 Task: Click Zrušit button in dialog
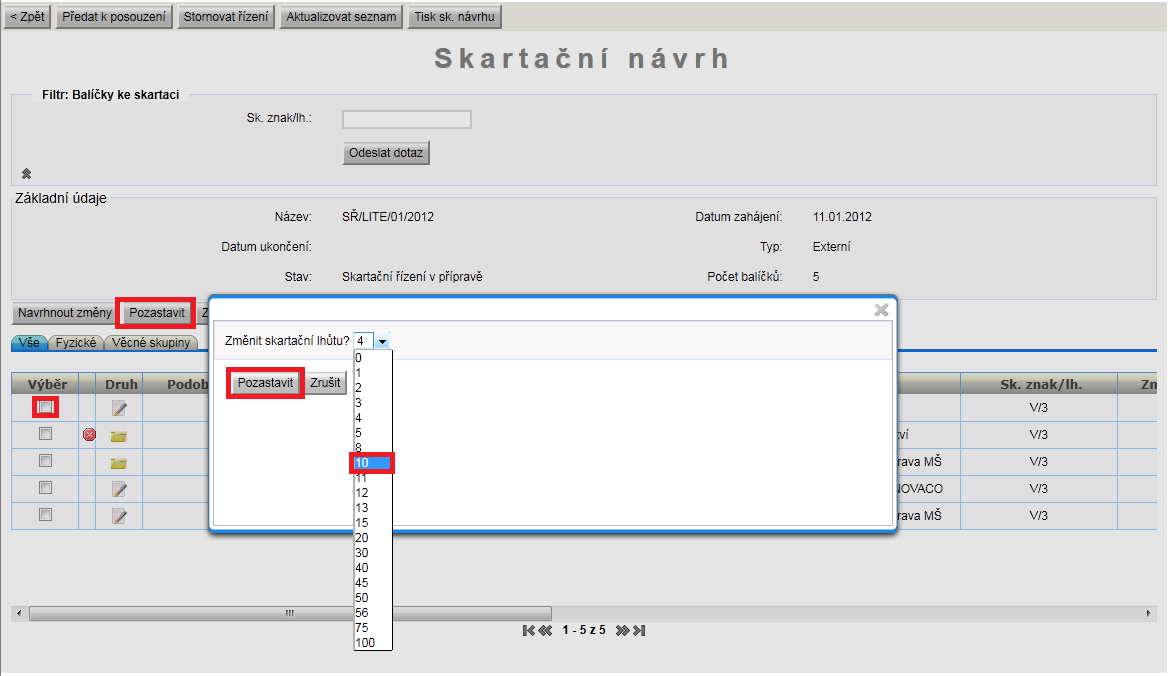coord(326,383)
